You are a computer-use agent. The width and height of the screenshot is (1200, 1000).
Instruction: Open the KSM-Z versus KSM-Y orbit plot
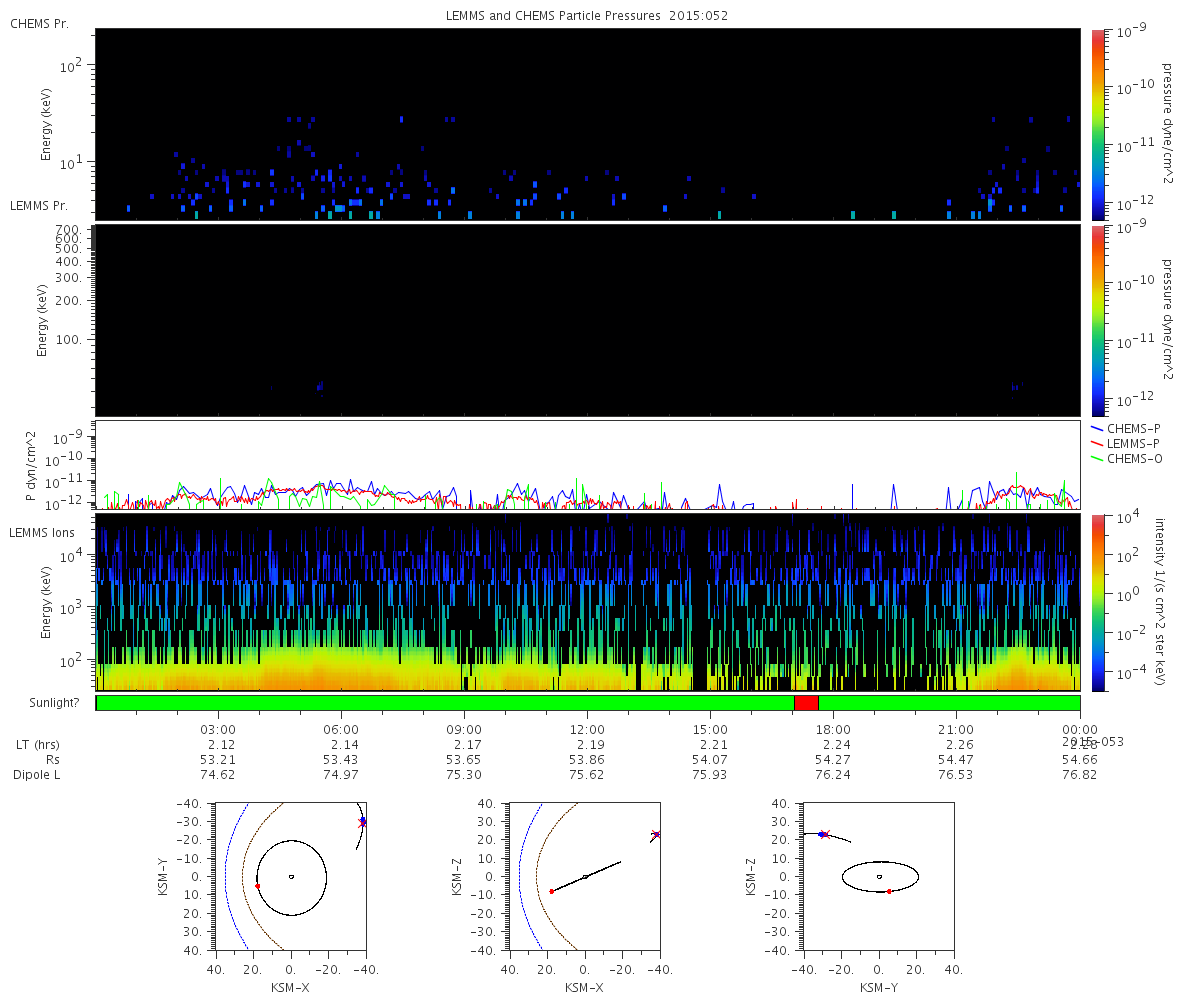pyautogui.click(x=879, y=876)
